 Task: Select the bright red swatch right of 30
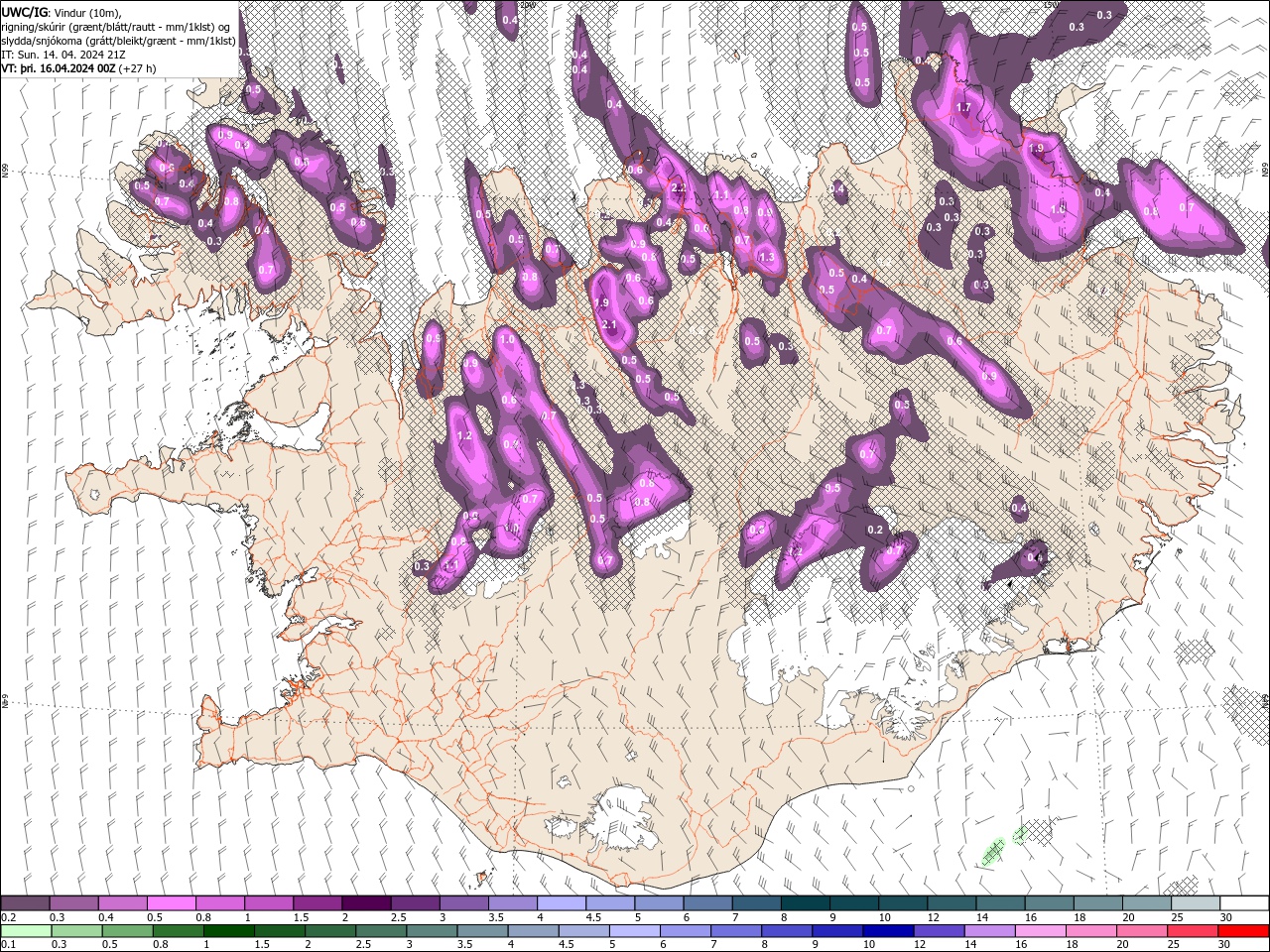tap(1243, 931)
